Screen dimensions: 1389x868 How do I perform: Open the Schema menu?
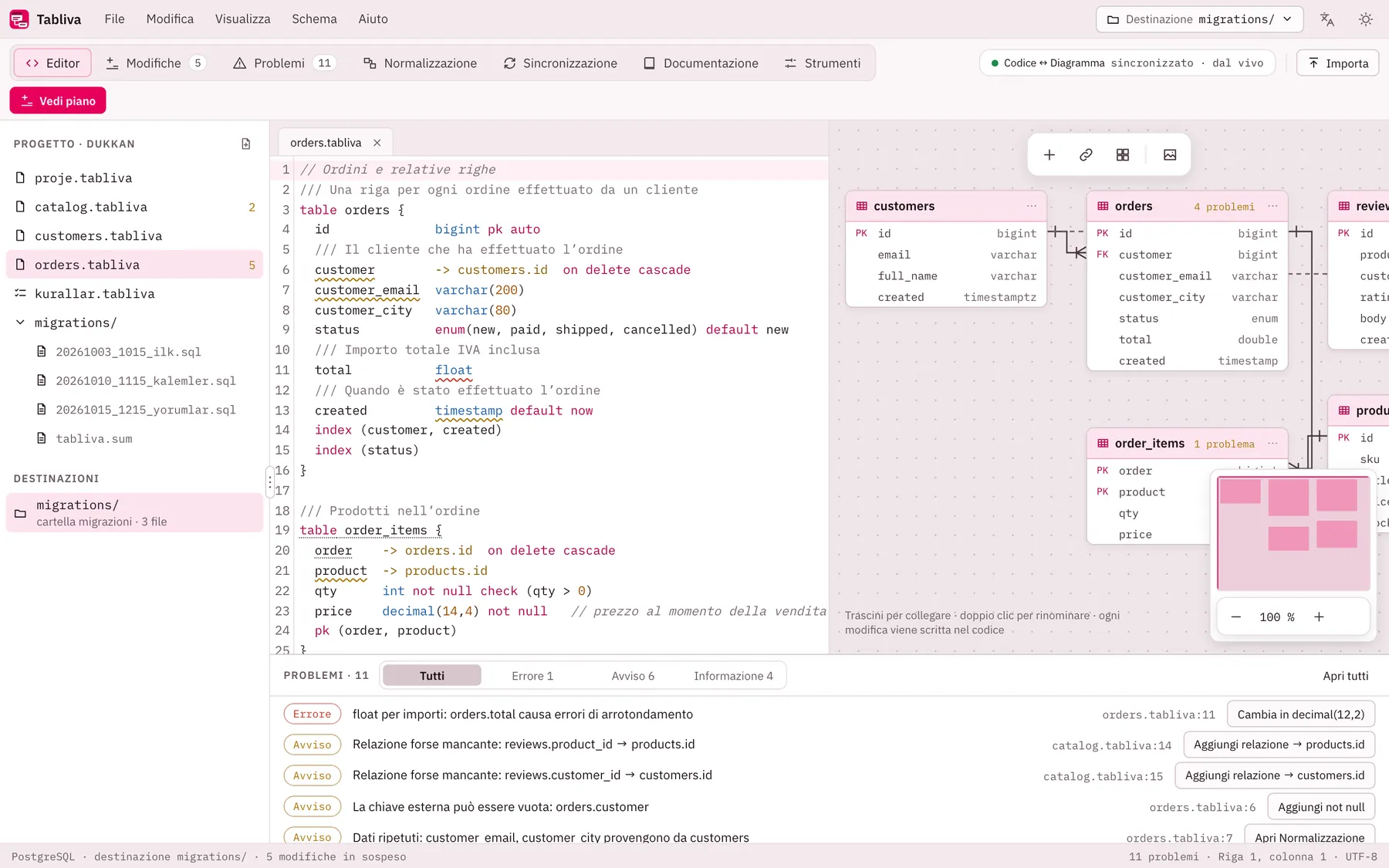point(314,19)
